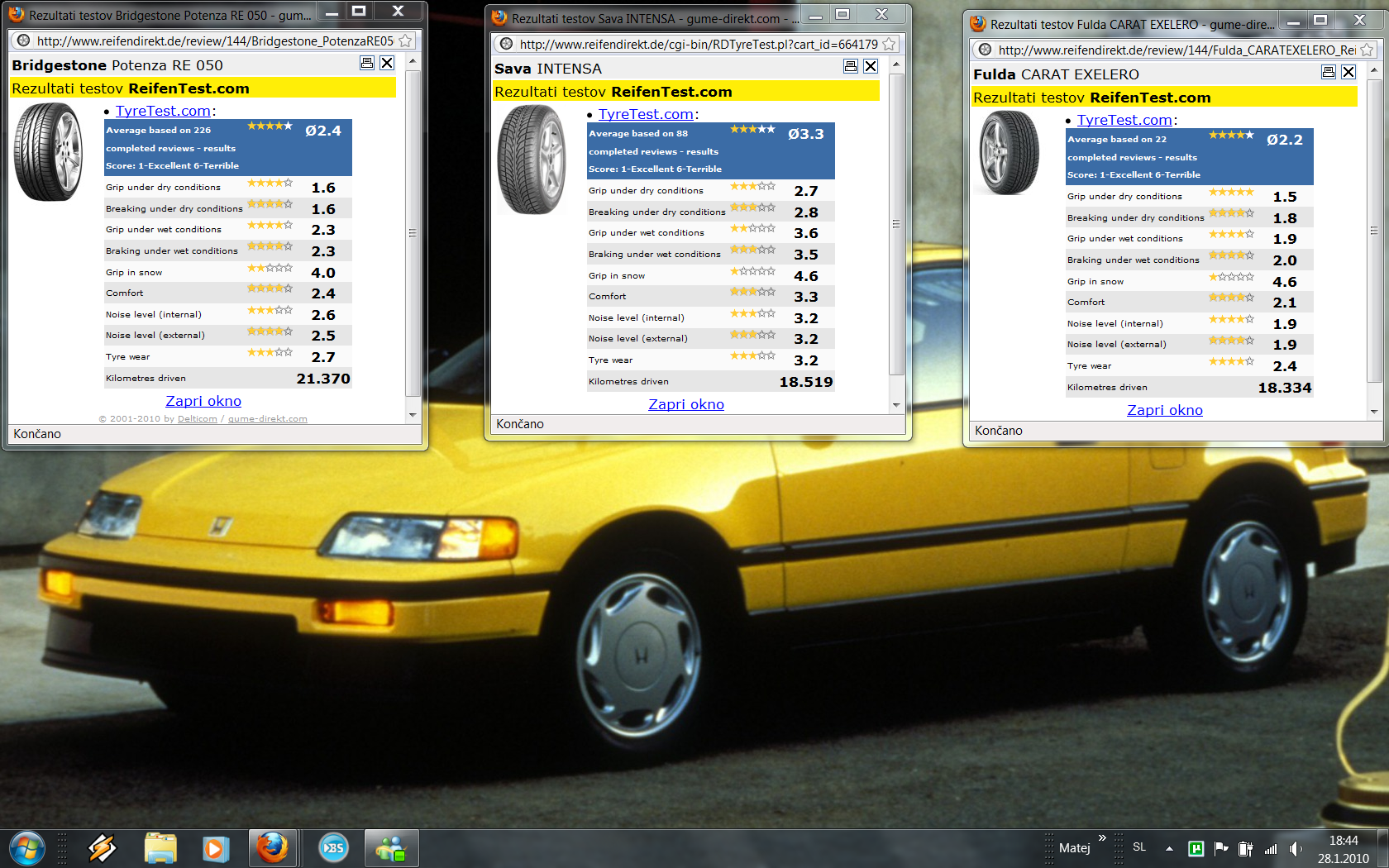The image size is (1389, 868).
Task: Open the Windows Start menu orb
Action: (26, 848)
